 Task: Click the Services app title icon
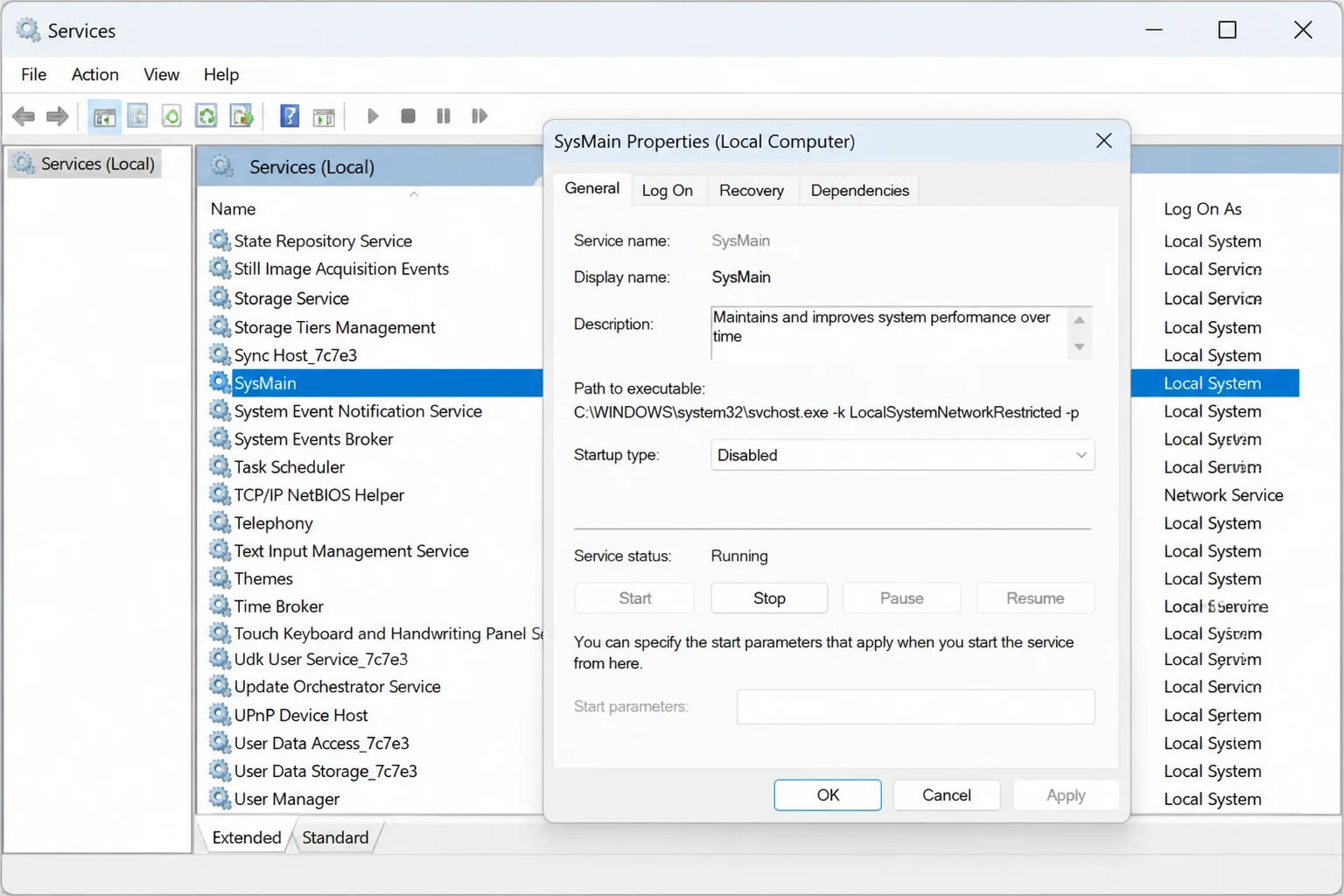pyautogui.click(x=28, y=30)
